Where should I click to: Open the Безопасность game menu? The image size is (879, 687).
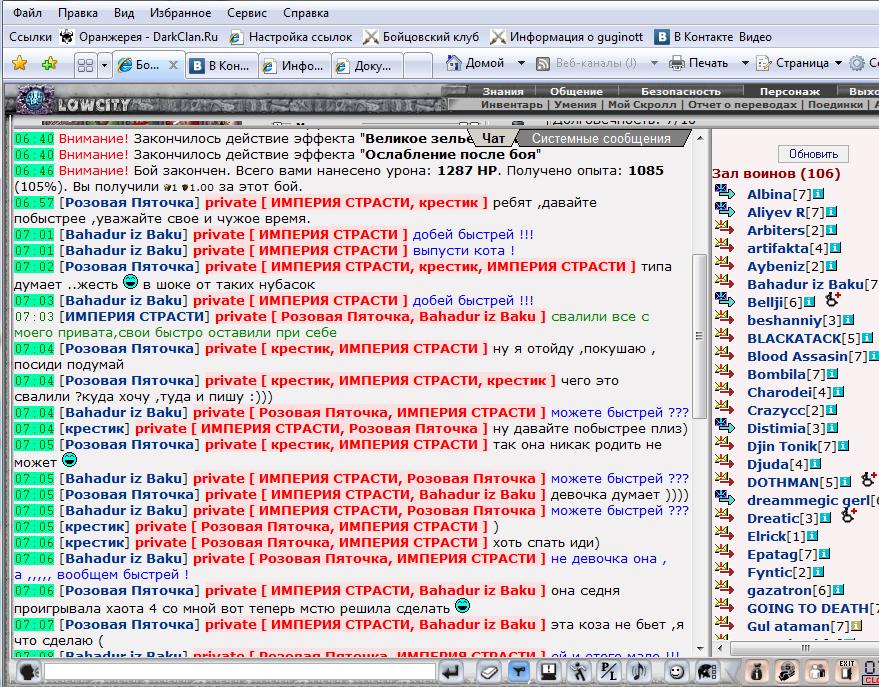(x=681, y=91)
